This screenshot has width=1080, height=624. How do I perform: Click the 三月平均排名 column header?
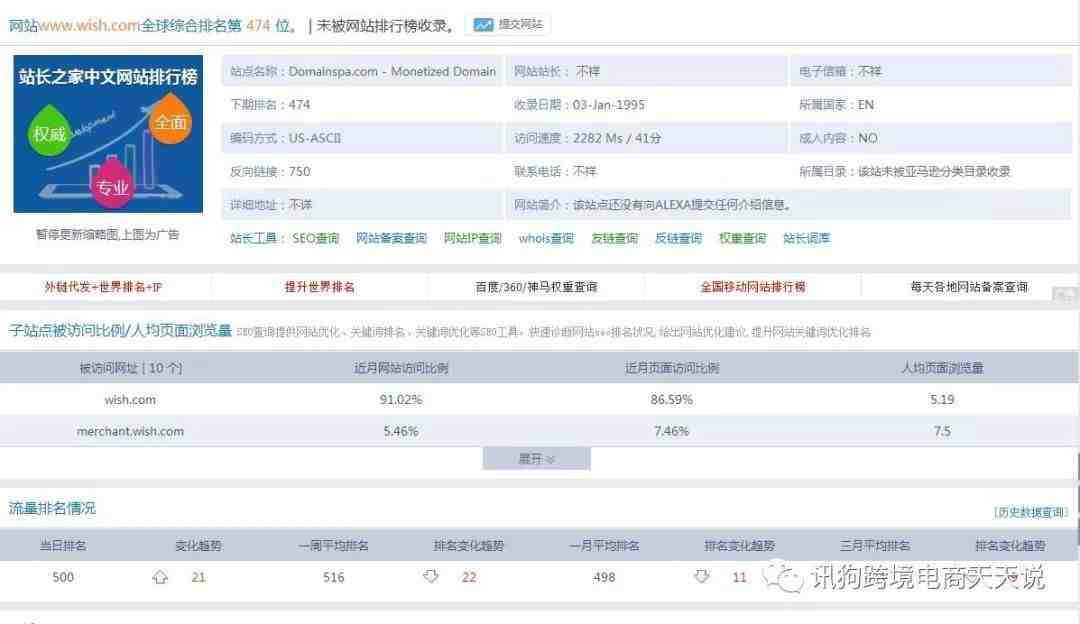point(875,545)
